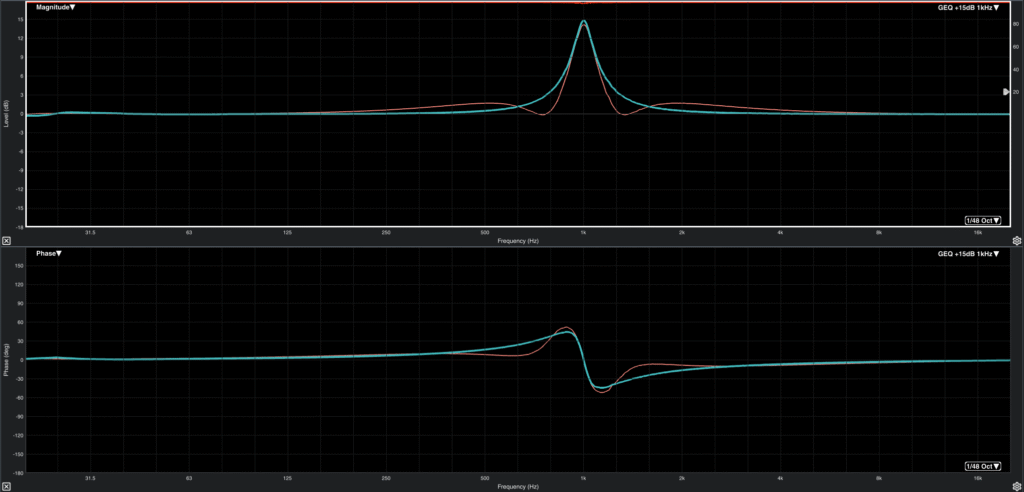Image resolution: width=1024 pixels, height=492 pixels.
Task: Click the 150 degree phase axis value
Action: coord(19,266)
